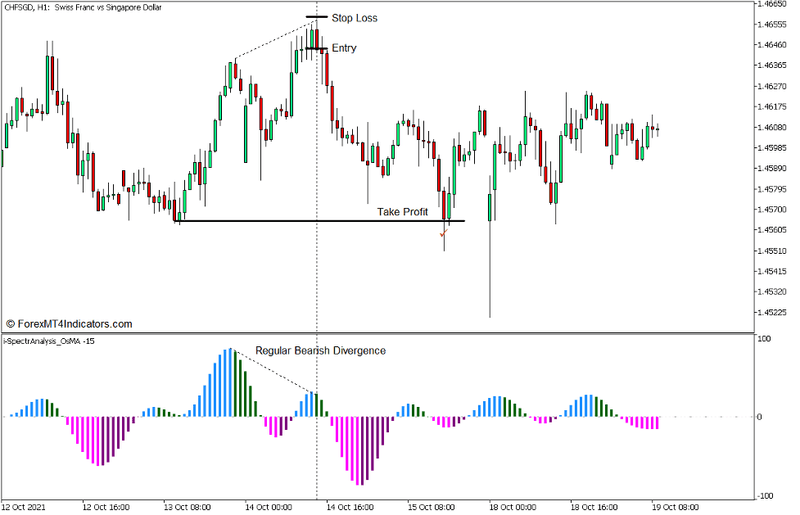
Task: Click the 1.45890 price level
Action: 772,168
